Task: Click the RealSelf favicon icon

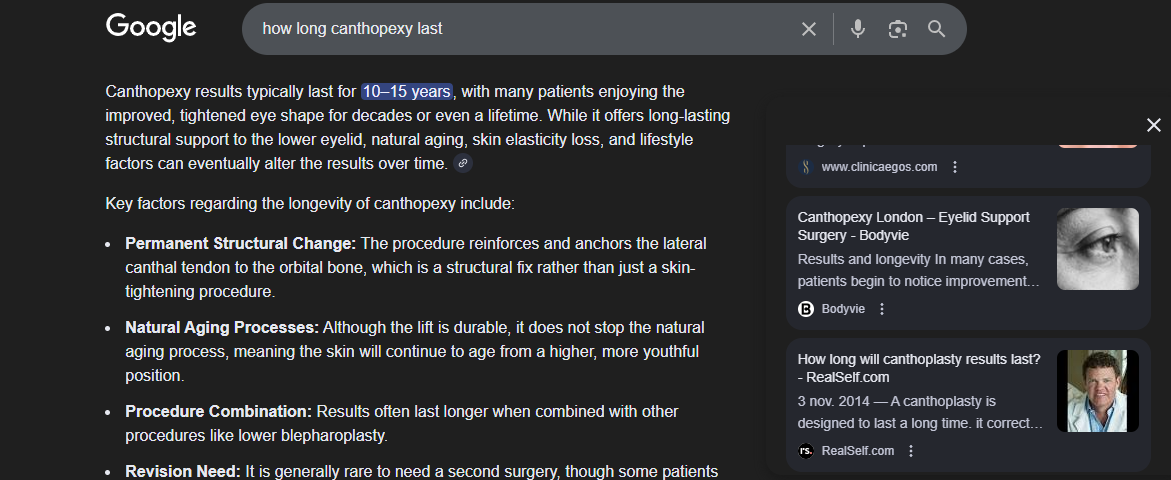Action: point(806,451)
